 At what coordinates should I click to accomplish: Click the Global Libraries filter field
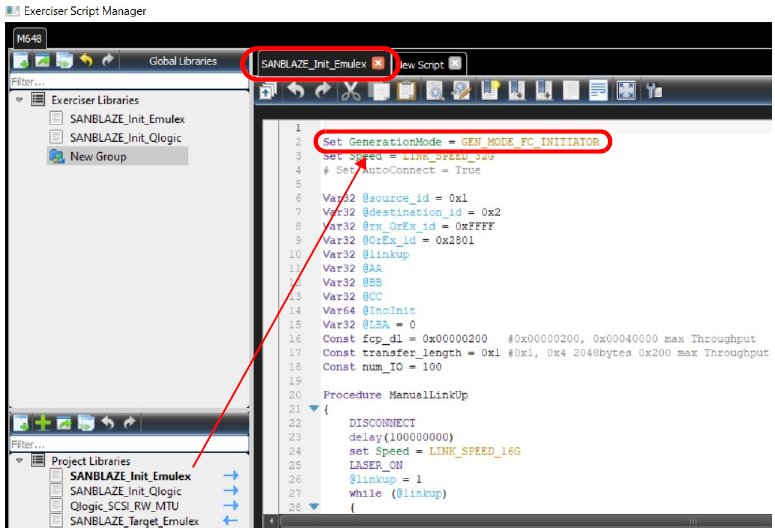[x=129, y=82]
